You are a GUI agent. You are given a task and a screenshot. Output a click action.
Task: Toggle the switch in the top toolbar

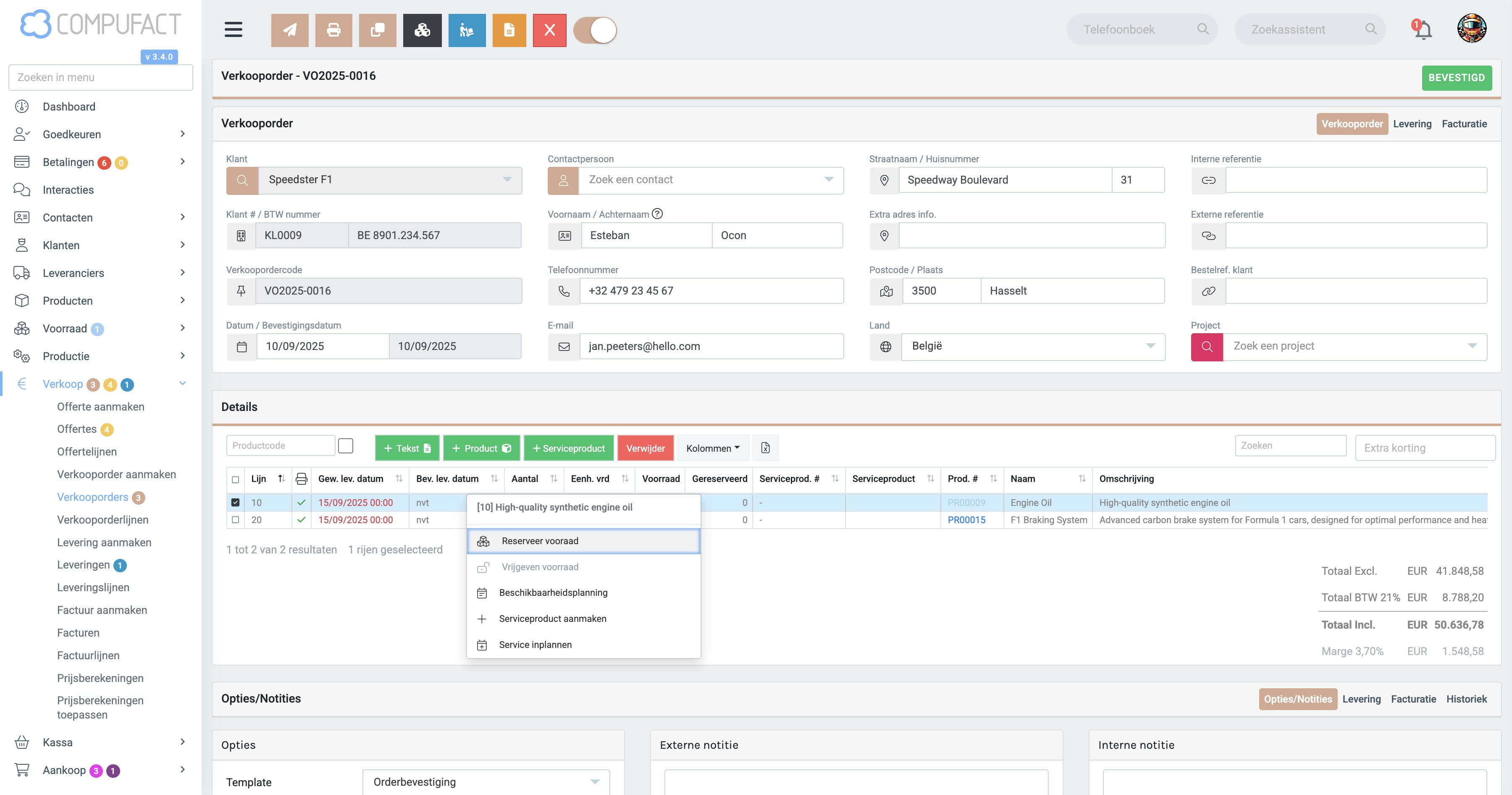point(595,30)
